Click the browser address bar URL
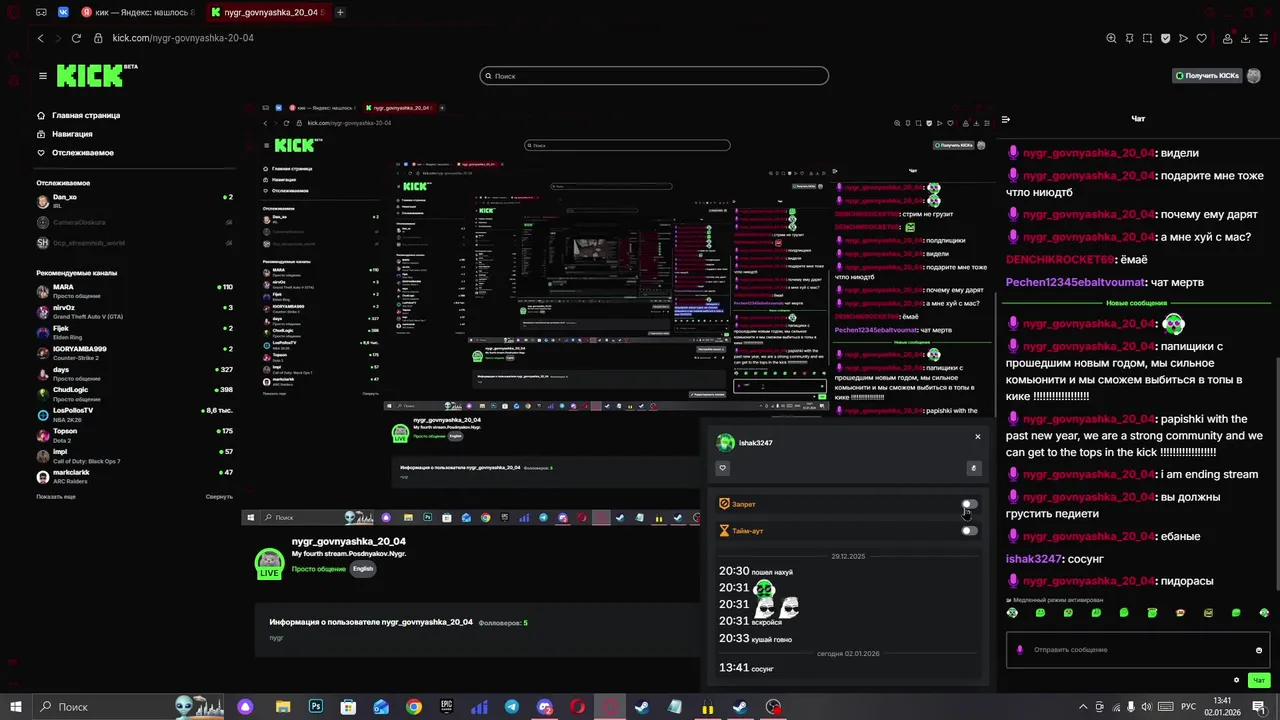1280x720 pixels. coord(183,38)
